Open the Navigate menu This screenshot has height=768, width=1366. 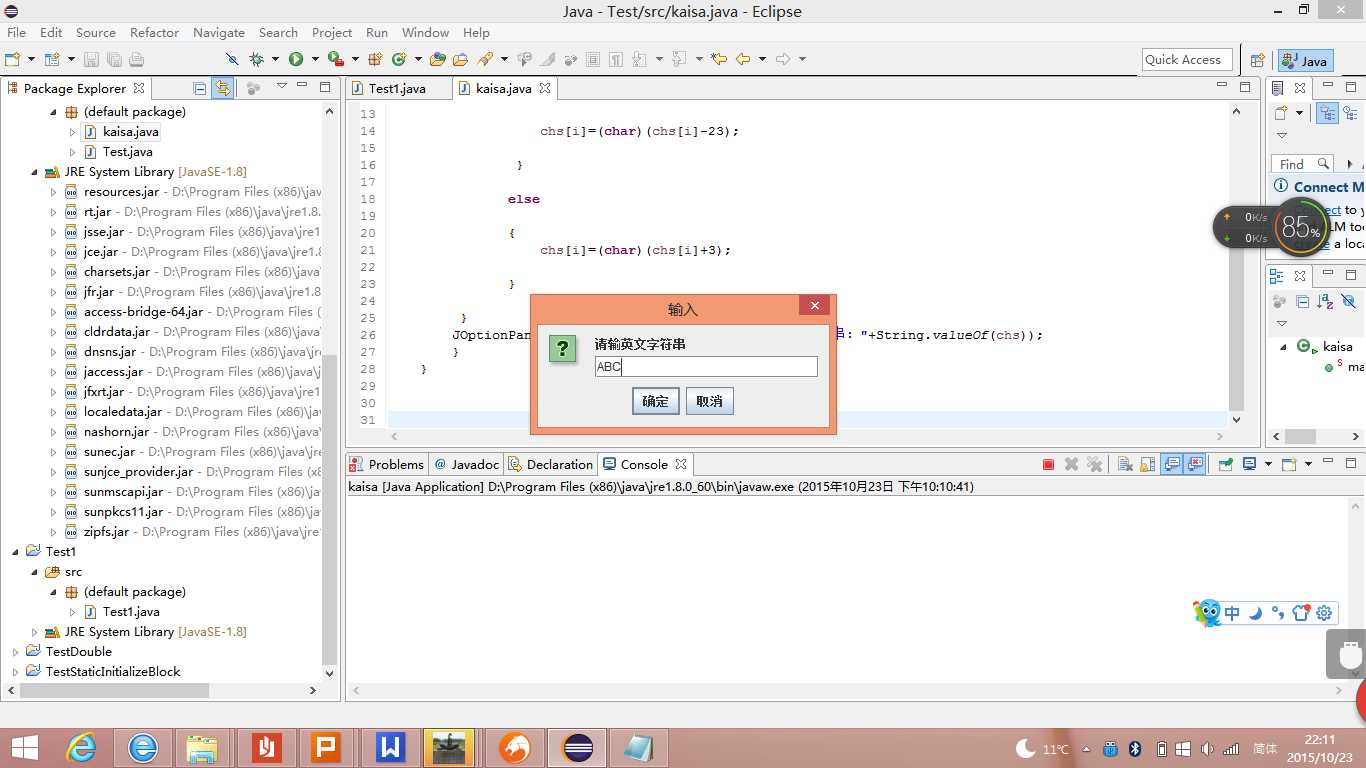click(x=219, y=32)
